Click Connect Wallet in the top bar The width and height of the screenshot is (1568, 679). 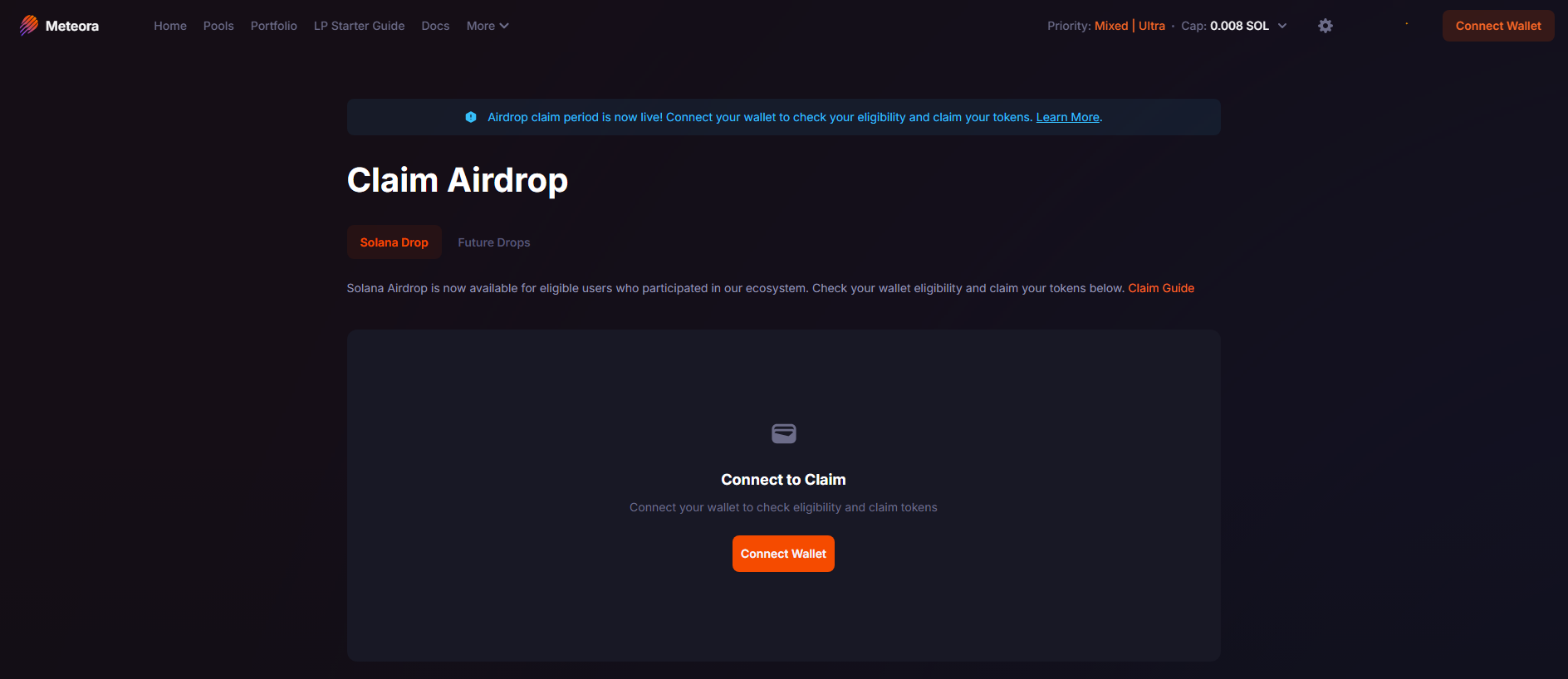(x=1498, y=26)
